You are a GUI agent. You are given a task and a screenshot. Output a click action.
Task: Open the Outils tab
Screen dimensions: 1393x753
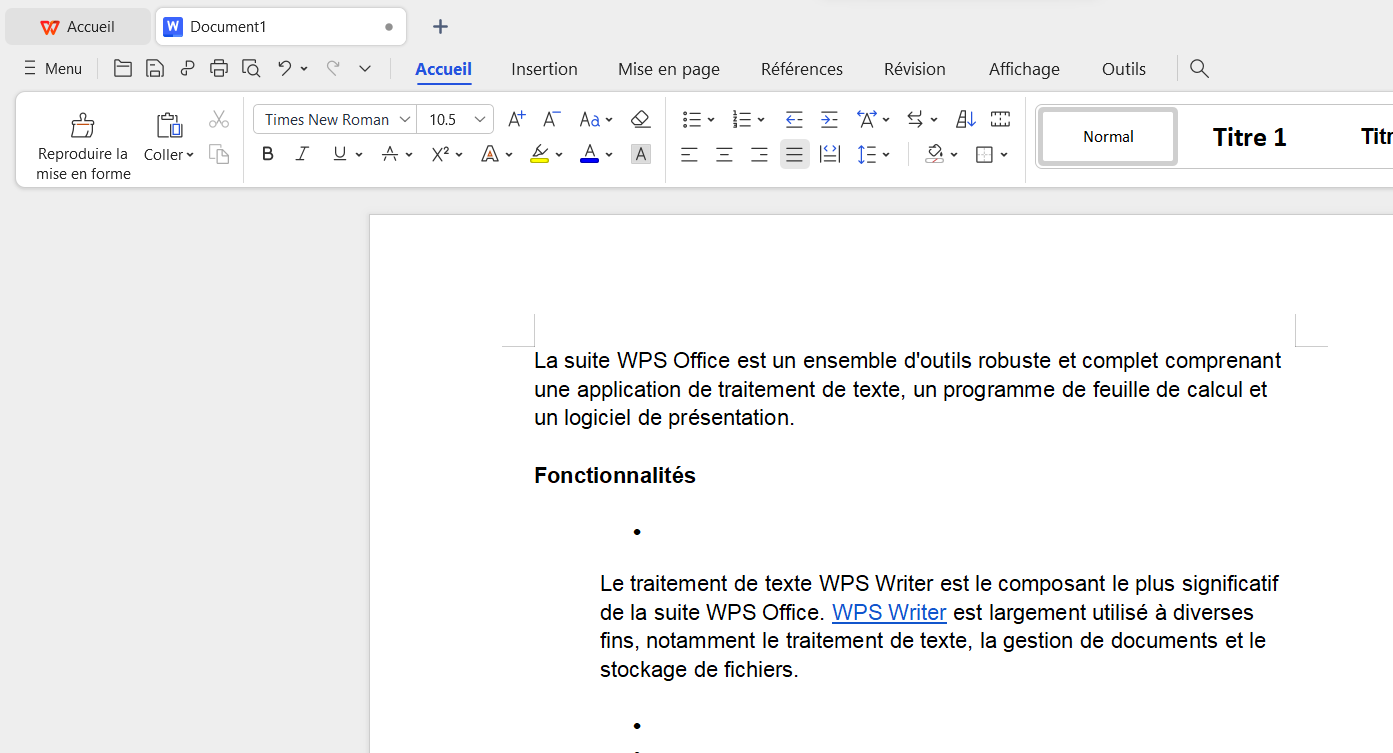click(1124, 69)
